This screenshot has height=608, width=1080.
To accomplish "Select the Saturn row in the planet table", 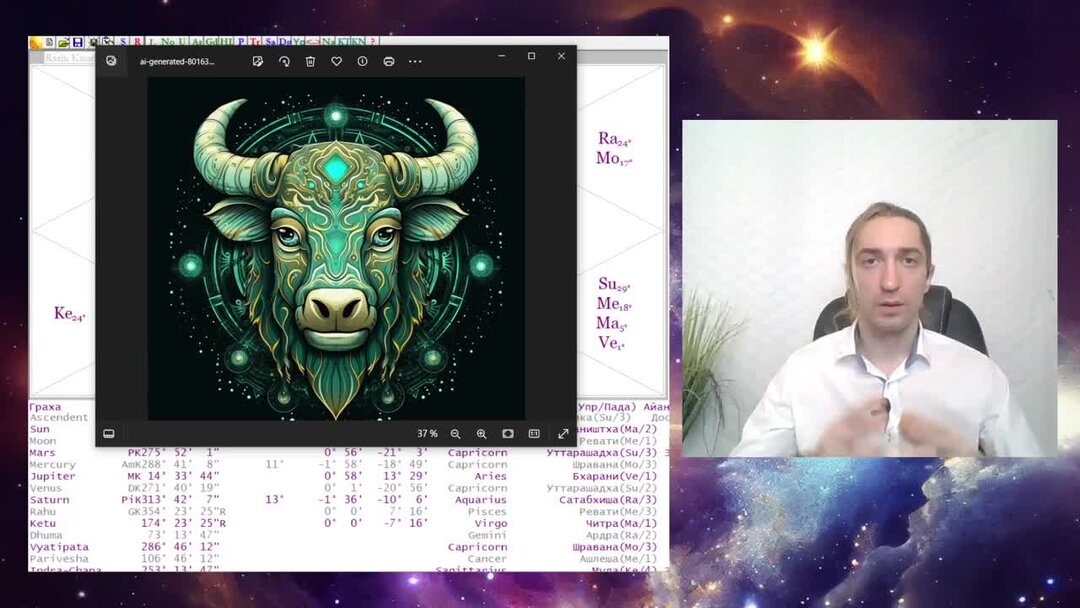I will coord(348,499).
